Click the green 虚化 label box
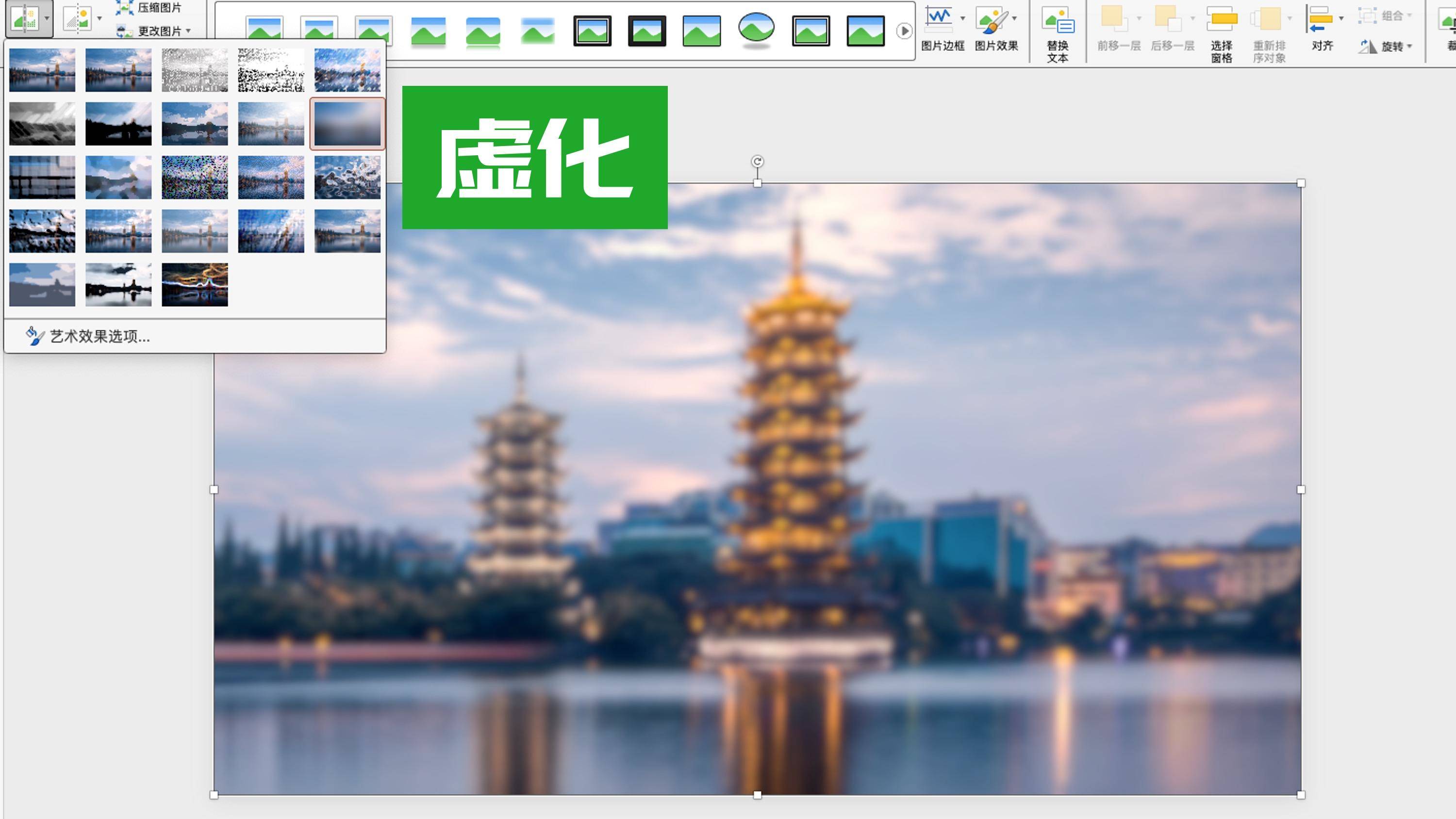 [x=534, y=158]
